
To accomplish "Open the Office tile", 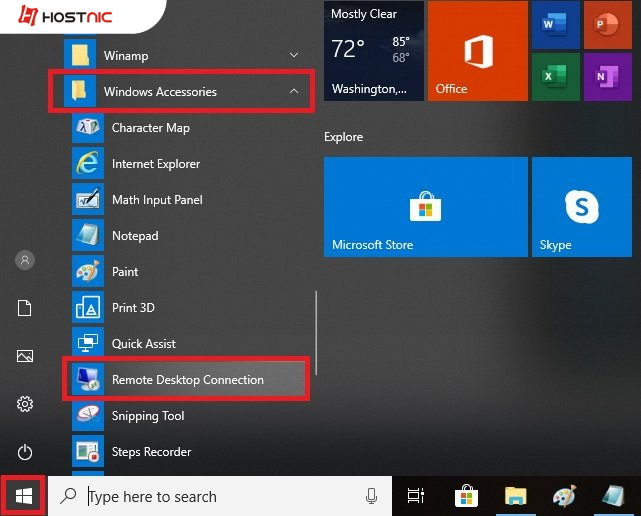I will 478,51.
